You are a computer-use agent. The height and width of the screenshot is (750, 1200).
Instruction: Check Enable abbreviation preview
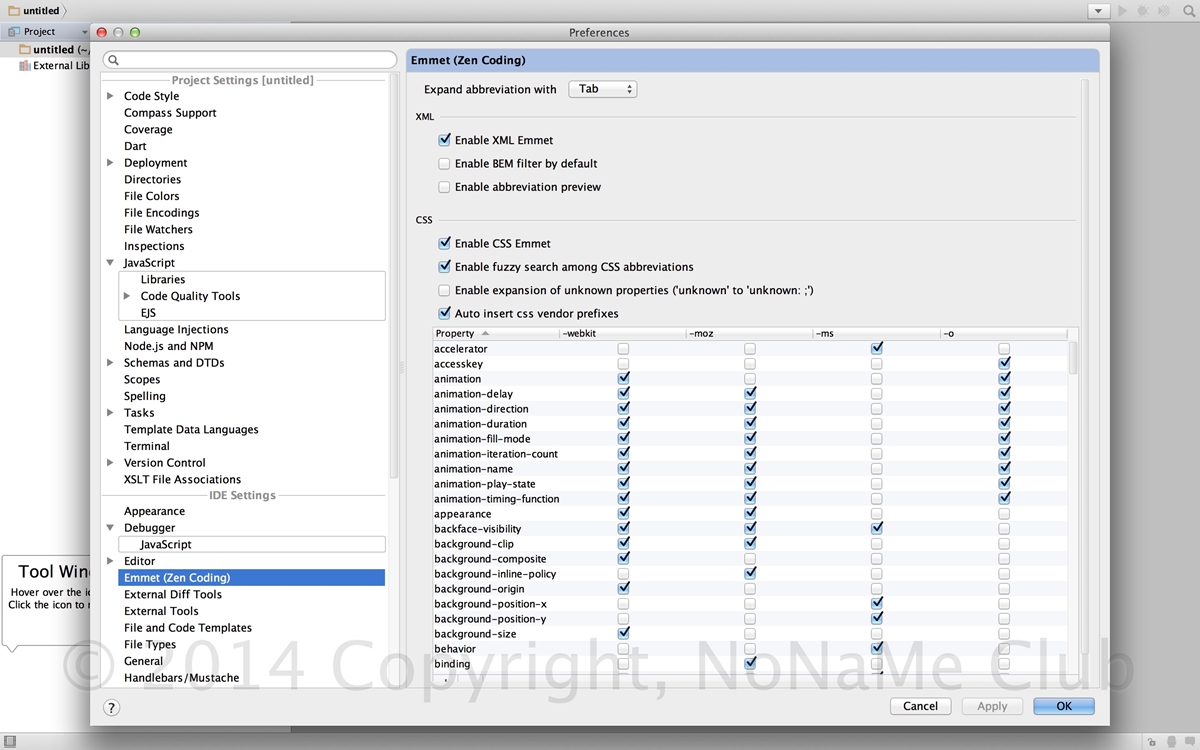(x=444, y=187)
